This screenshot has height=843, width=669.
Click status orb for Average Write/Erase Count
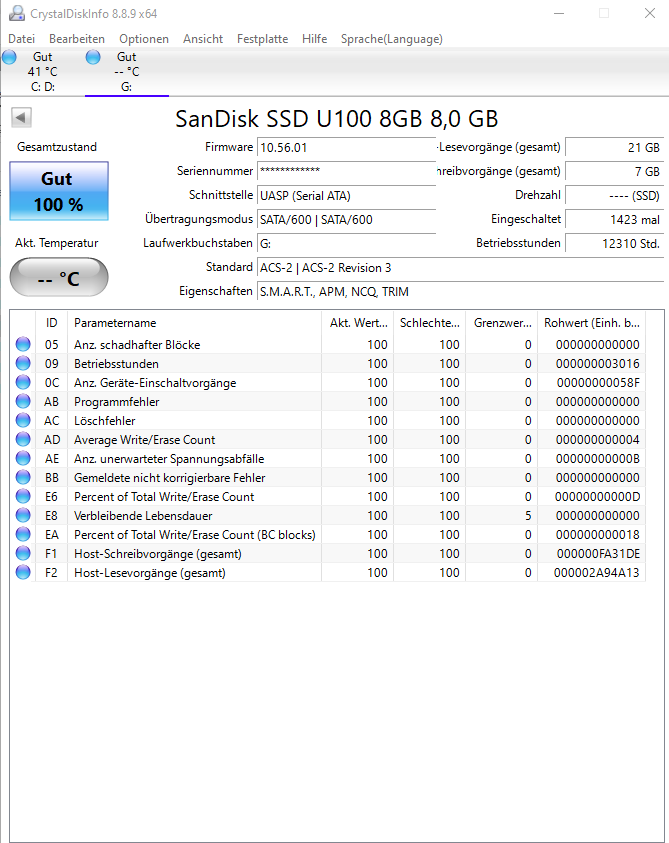tap(23, 439)
